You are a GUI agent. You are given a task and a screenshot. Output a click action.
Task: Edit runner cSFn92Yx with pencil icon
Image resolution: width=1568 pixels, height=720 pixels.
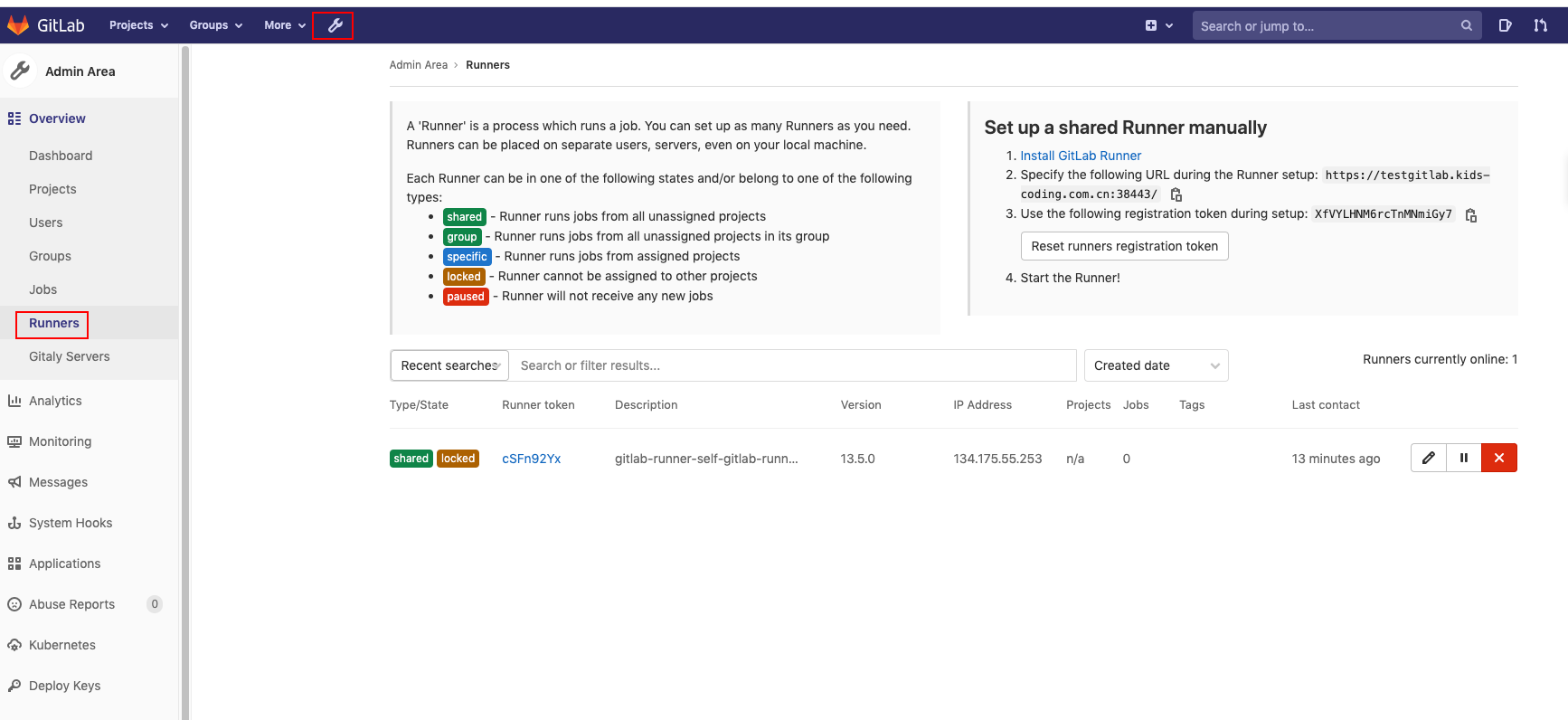pyautogui.click(x=1429, y=458)
